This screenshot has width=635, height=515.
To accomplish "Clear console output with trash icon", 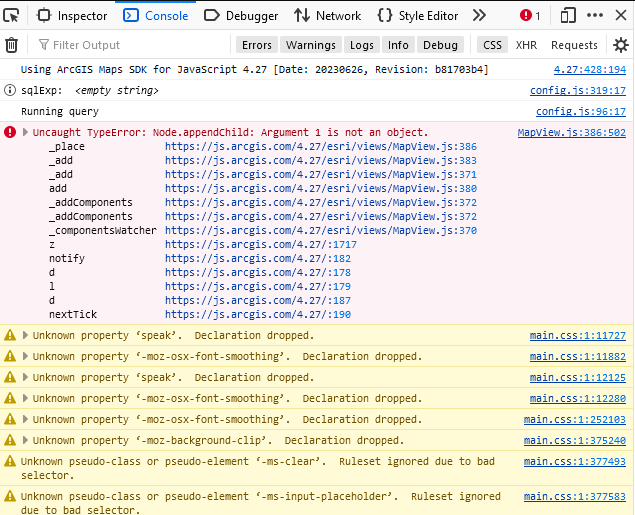I will [12, 45].
